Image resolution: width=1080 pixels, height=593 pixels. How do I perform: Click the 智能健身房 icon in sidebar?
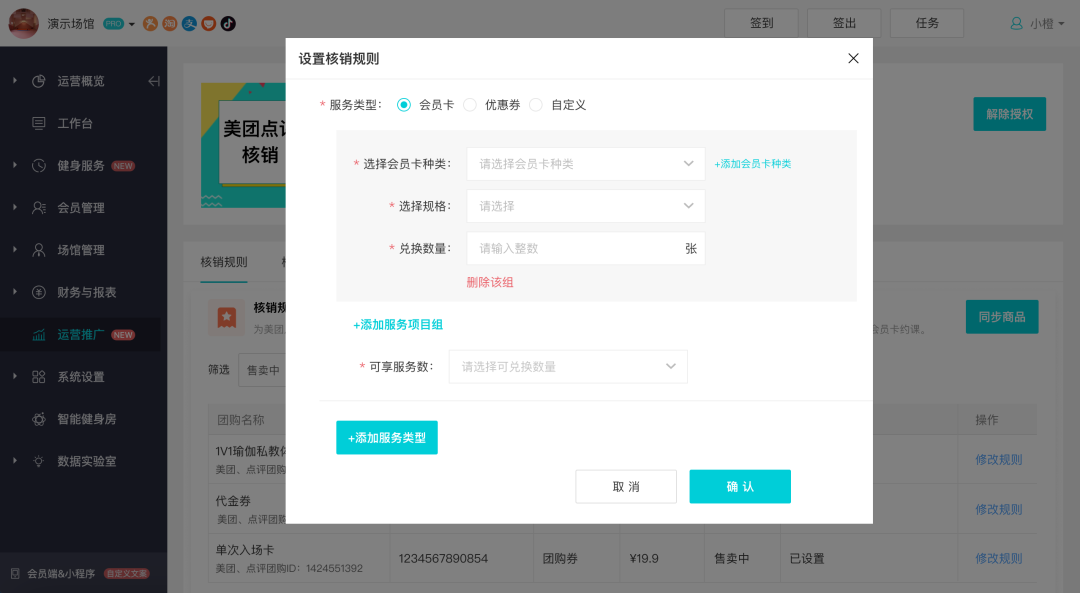(39, 419)
